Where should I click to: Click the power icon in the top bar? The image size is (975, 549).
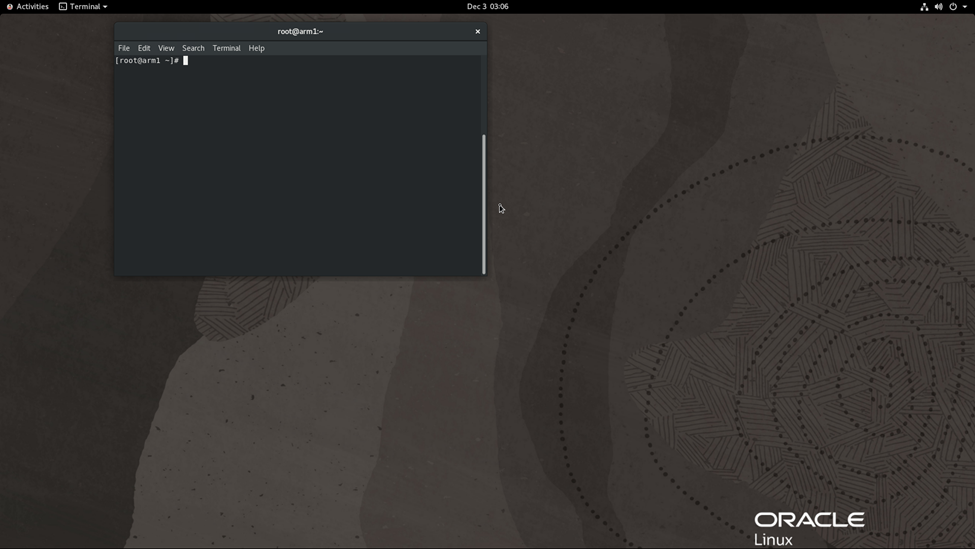coord(953,7)
